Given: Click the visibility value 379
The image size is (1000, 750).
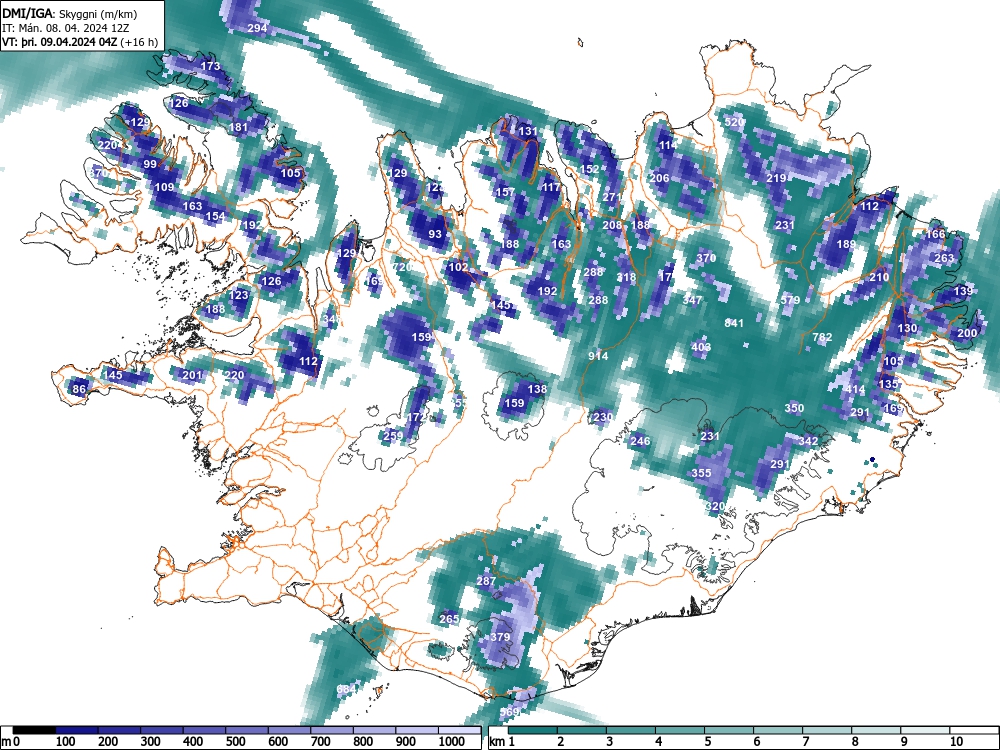Looking at the screenshot, I should 501,637.
